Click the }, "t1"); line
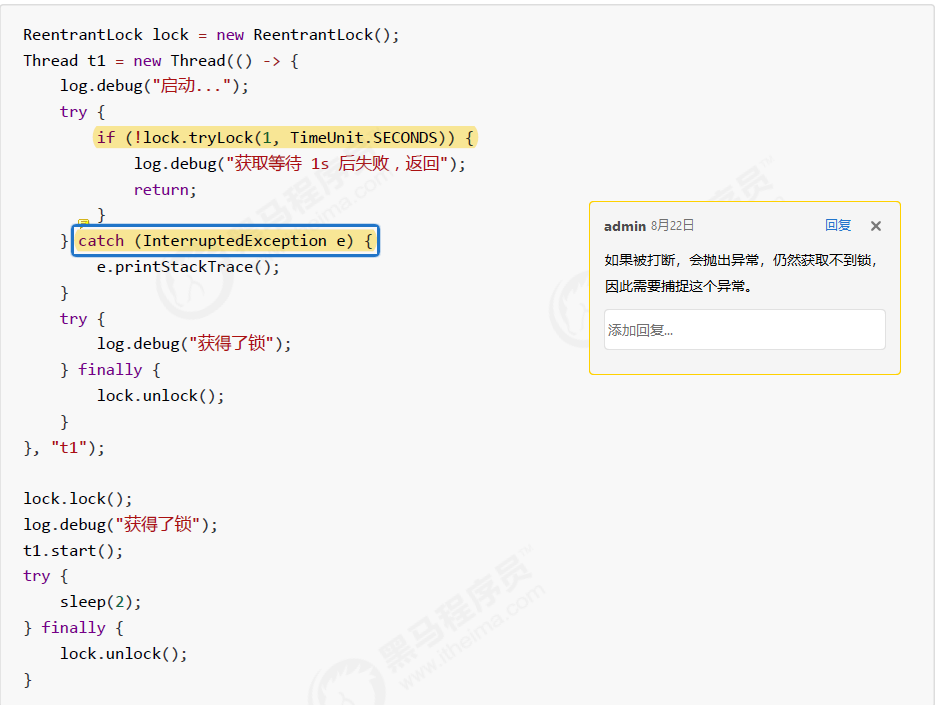The image size is (937, 705). click(64, 448)
